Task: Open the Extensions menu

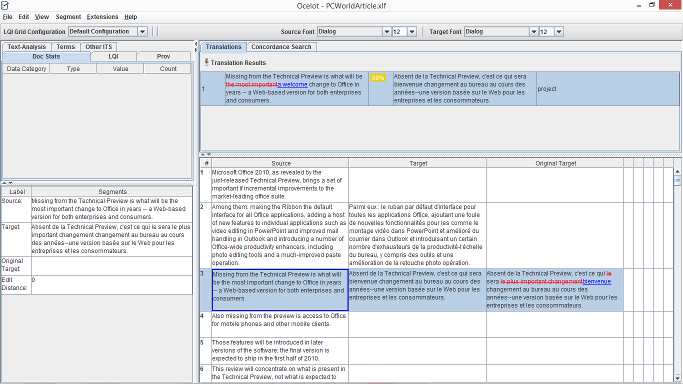Action: 102,17
